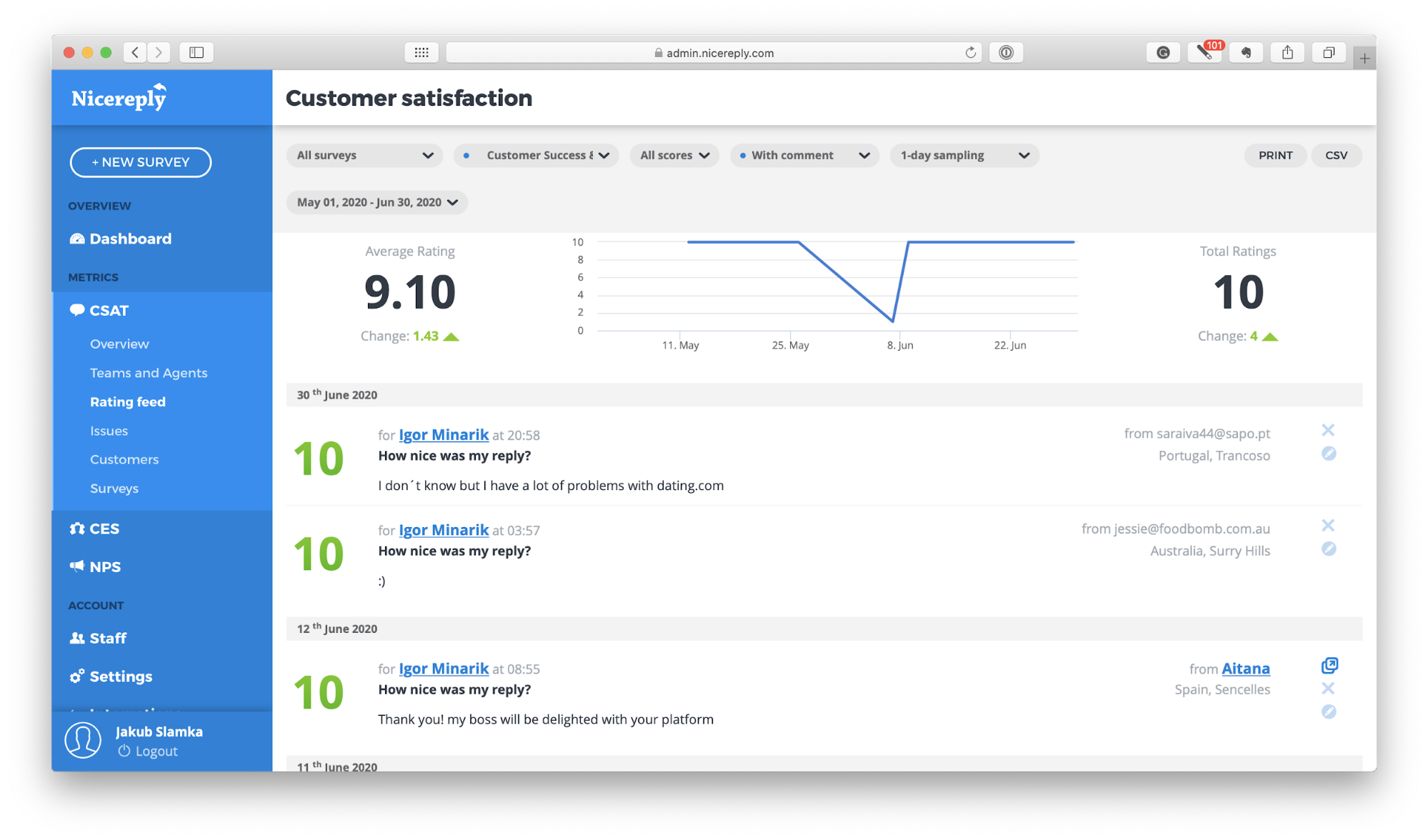This screenshot has width=1428, height=840.
Task: Click the Igor Minarik link on first entry
Action: click(x=444, y=434)
